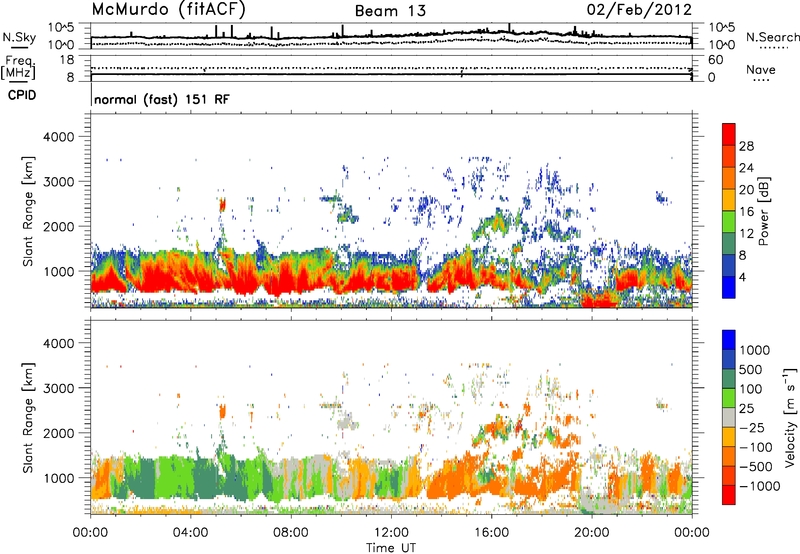Image resolution: width=800 pixels, height=554 pixels.
Task: Click the 12:00 time axis label
Action: (x=391, y=533)
